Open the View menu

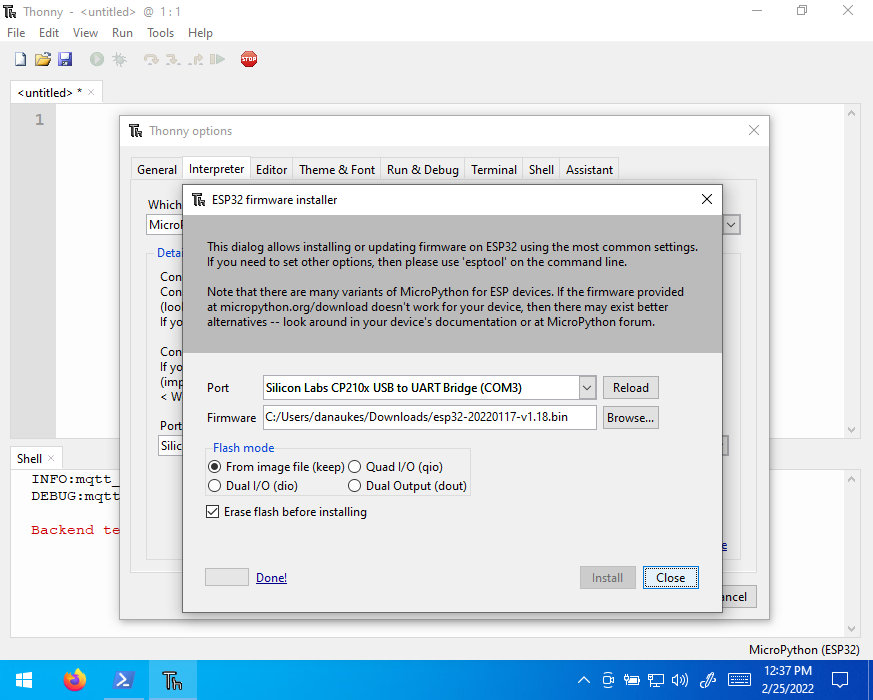point(85,33)
